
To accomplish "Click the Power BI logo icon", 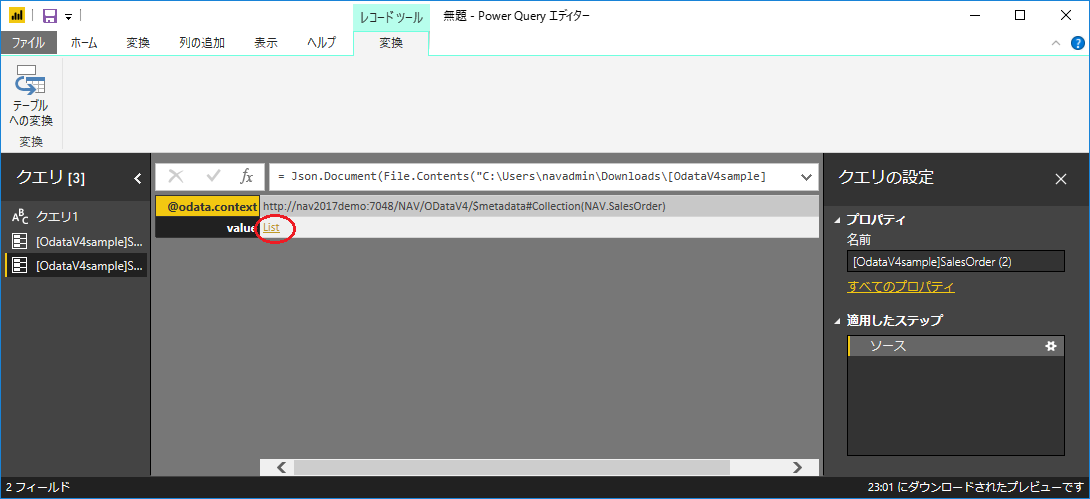I will [x=17, y=15].
